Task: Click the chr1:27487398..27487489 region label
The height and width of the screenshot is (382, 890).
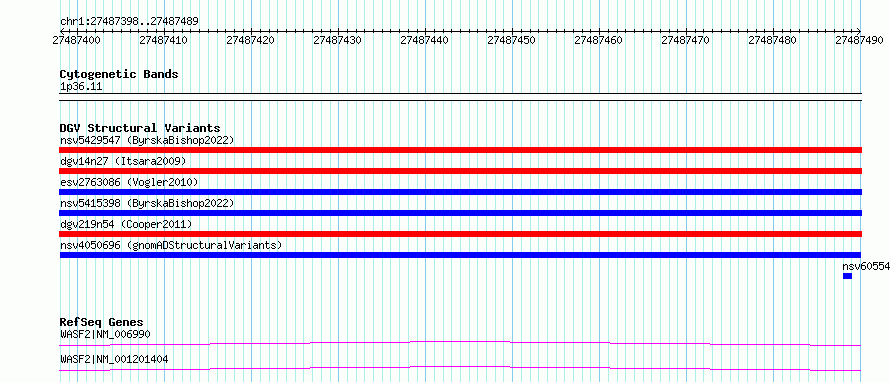Action: pos(129,22)
